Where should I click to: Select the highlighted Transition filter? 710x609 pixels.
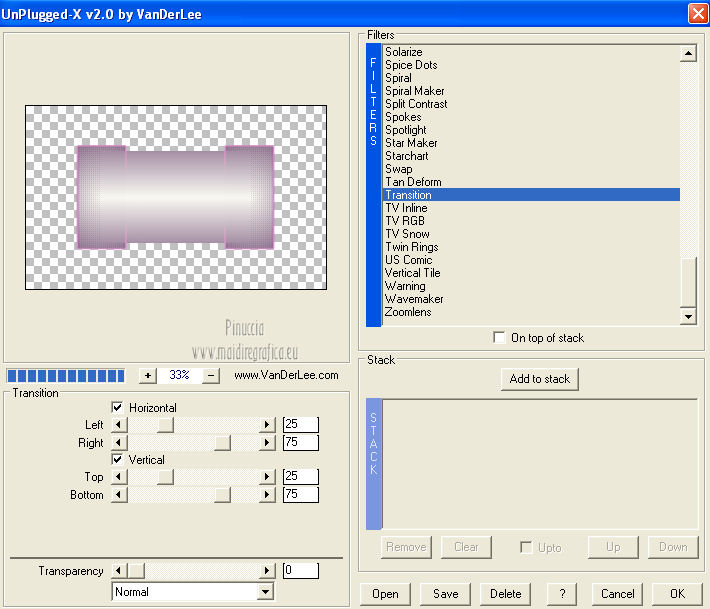531,195
